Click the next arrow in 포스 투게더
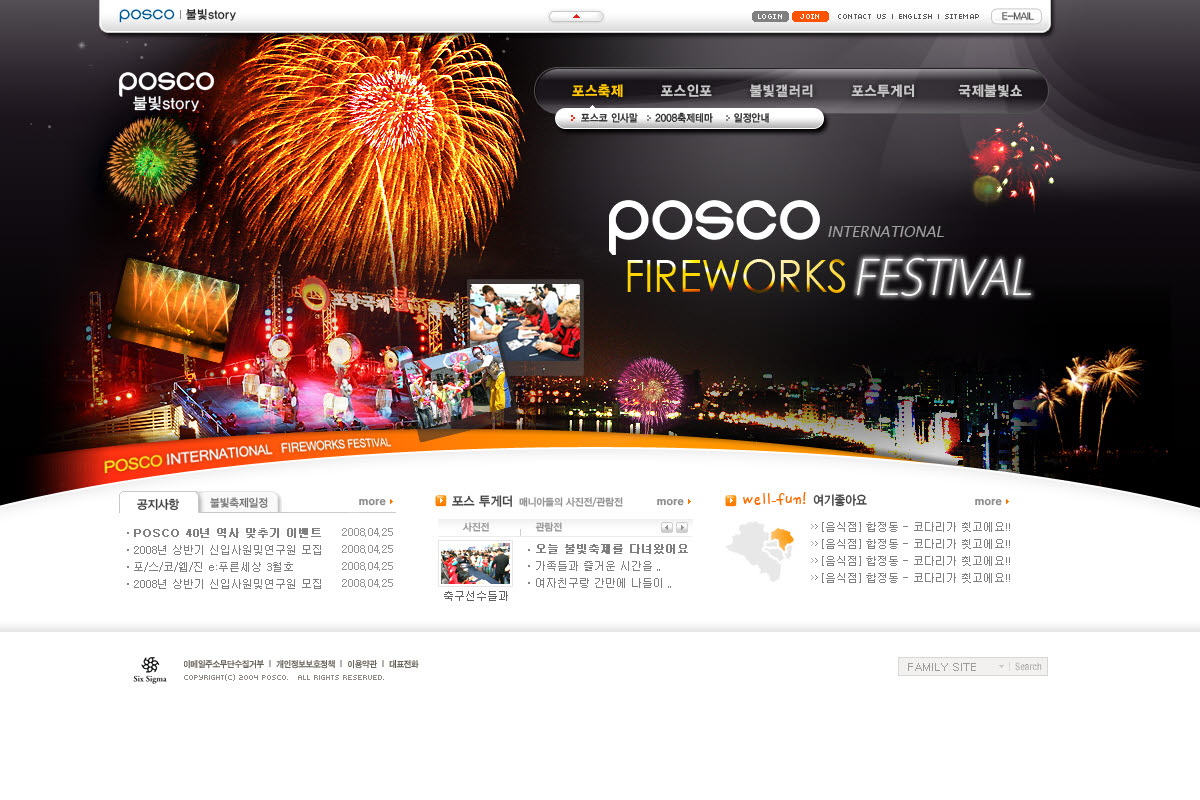This screenshot has height=800, width=1200. [x=682, y=528]
